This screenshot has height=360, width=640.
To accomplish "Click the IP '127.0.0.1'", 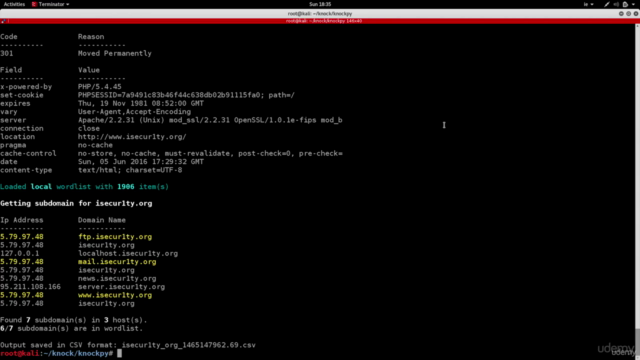I will (x=20, y=254).
